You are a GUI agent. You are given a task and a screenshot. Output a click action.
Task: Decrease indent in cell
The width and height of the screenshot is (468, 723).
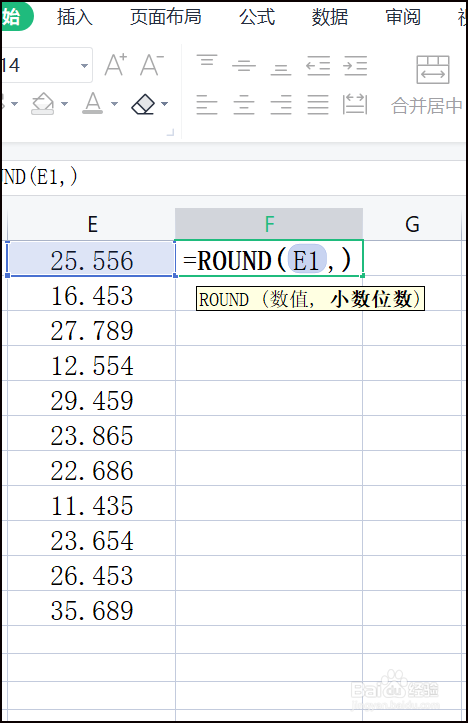(318, 65)
